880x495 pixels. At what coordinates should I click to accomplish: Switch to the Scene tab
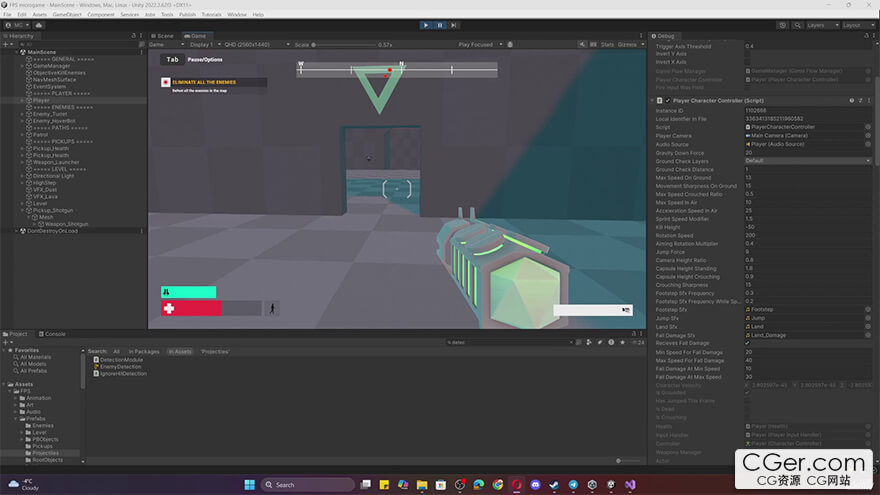click(x=163, y=36)
